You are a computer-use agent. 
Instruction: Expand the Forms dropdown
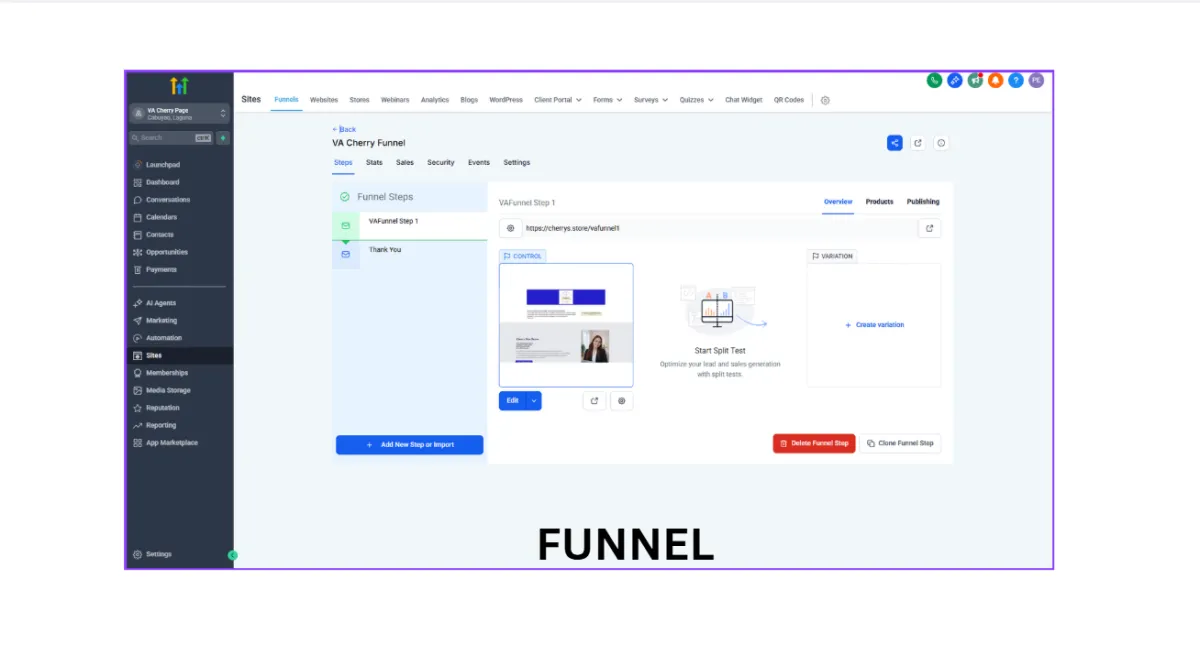click(x=607, y=100)
